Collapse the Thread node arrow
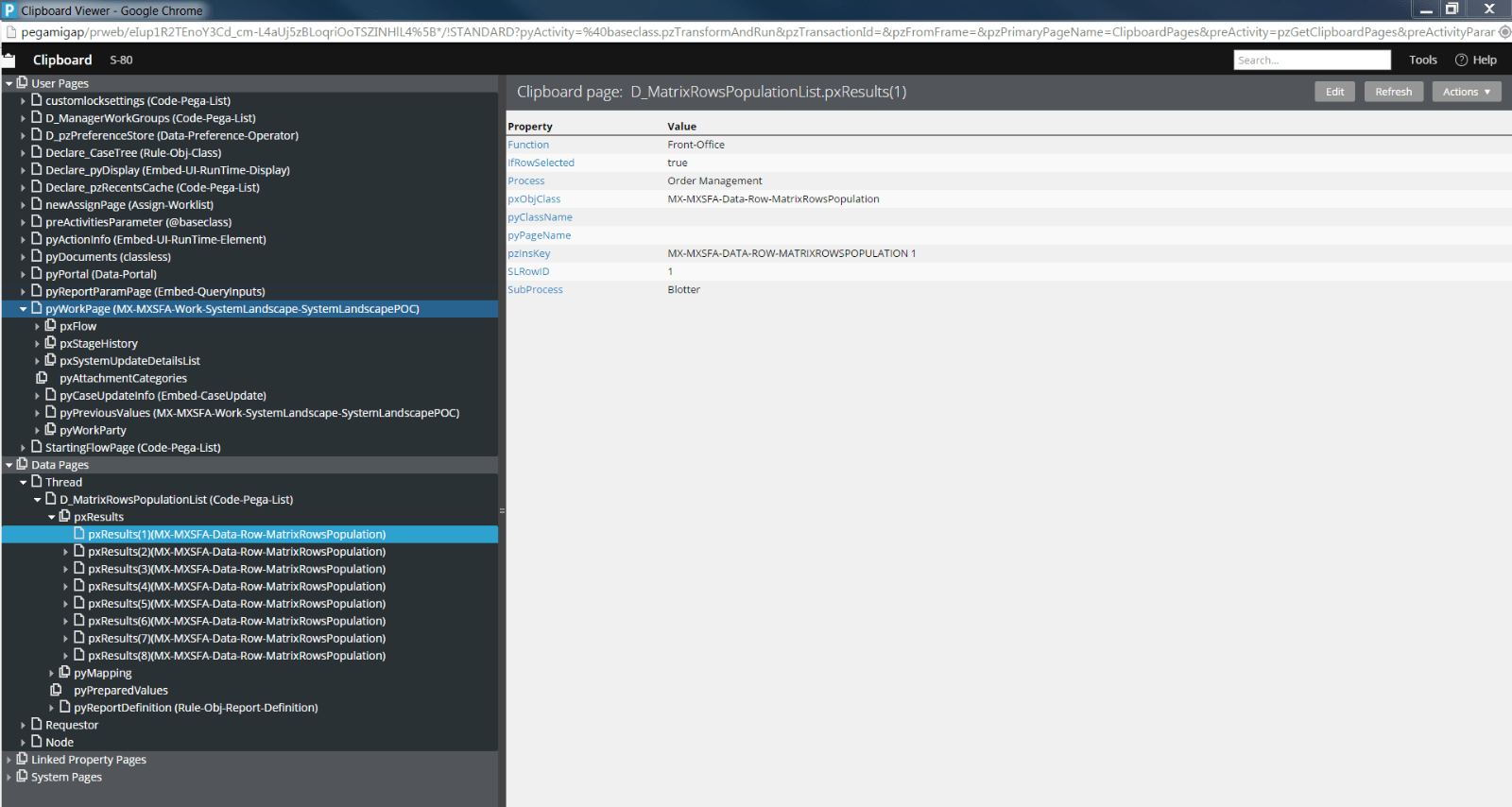Screen dimensions: 1512x807 [x=24, y=483]
